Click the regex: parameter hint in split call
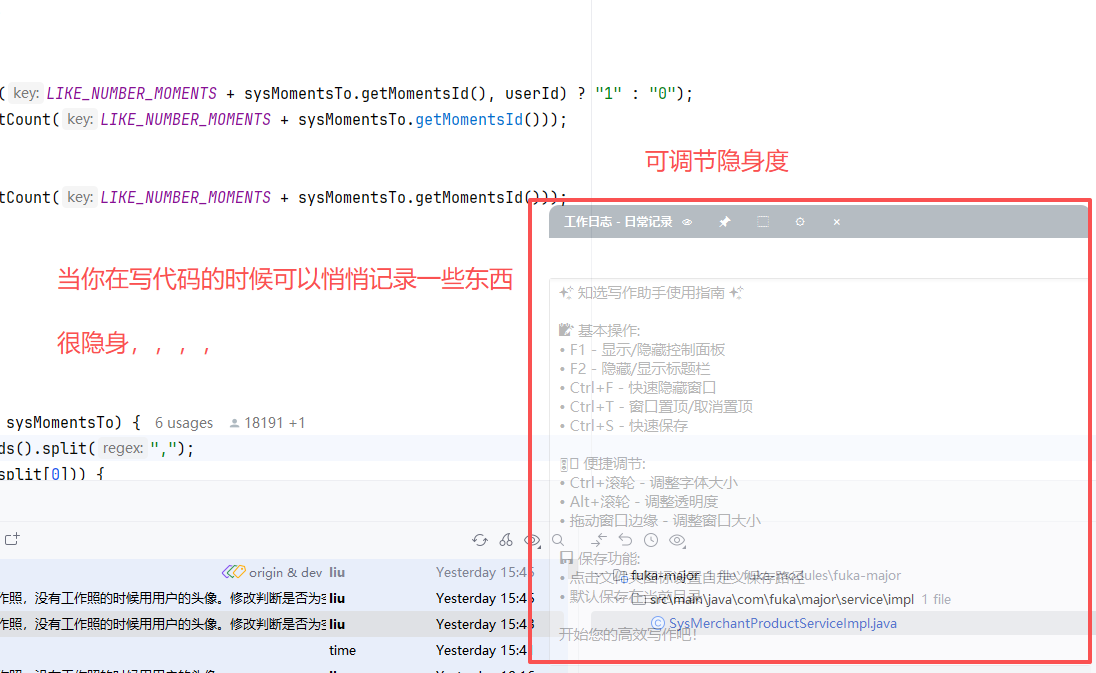The image size is (1096, 673). [x=123, y=448]
